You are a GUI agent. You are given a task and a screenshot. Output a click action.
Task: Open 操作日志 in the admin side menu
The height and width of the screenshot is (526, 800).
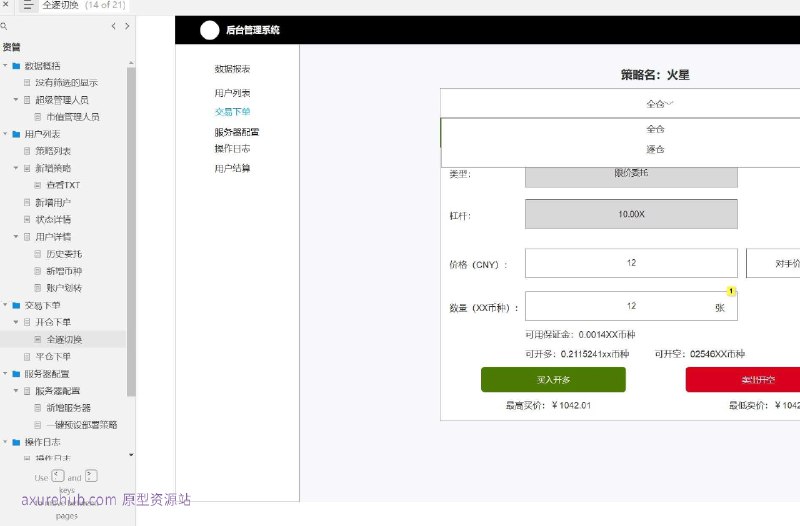232,148
